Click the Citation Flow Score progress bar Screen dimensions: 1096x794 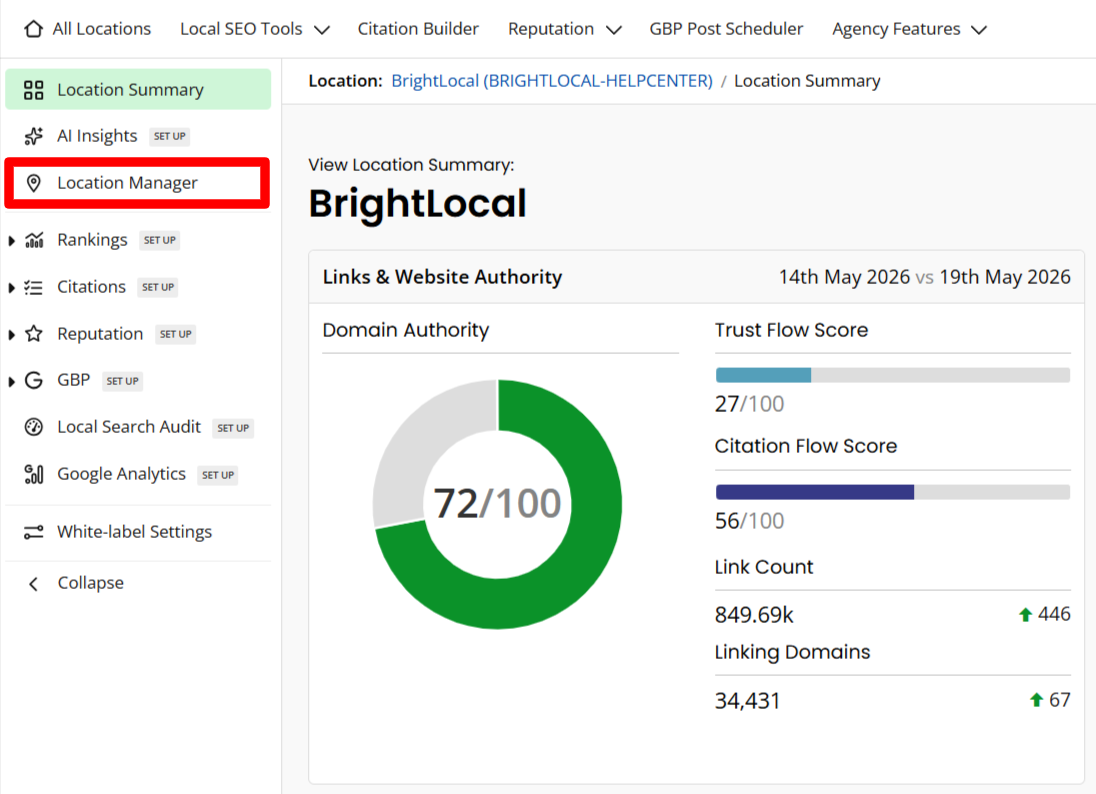click(893, 492)
